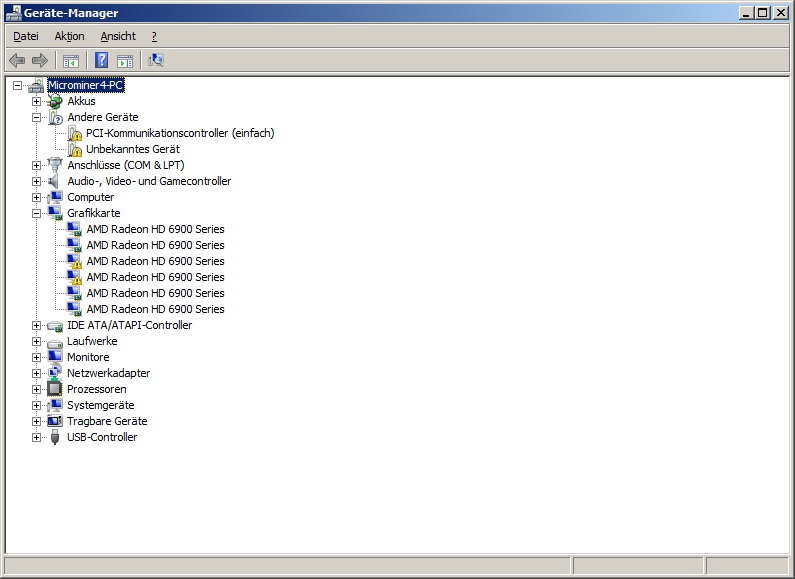795x579 pixels.
Task: Click the Audio-, Video- und Gamecontroller speaker icon
Action: (x=53, y=181)
